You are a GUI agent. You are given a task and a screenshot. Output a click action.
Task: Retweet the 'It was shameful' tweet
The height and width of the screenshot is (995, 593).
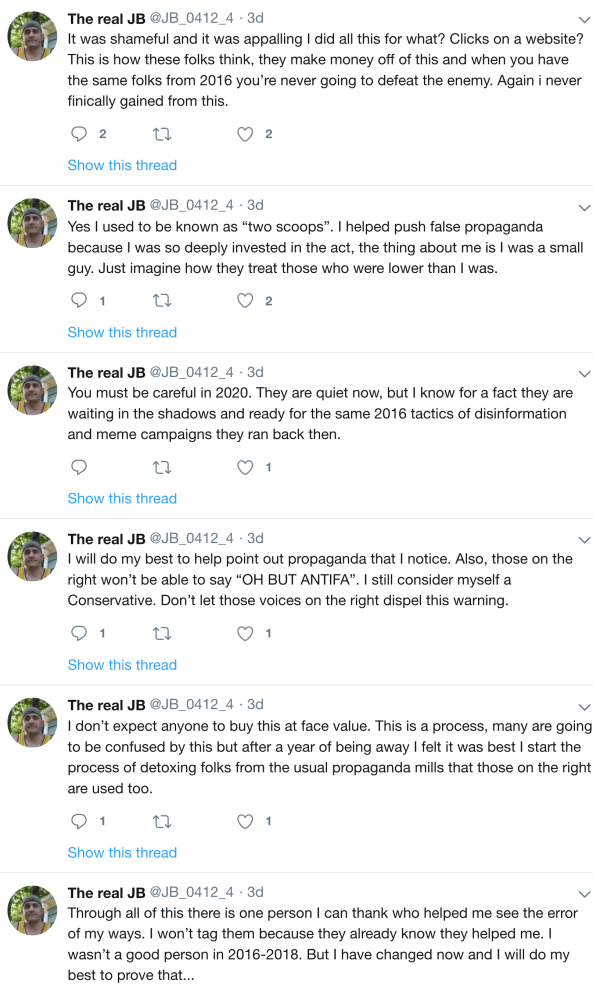[163, 134]
